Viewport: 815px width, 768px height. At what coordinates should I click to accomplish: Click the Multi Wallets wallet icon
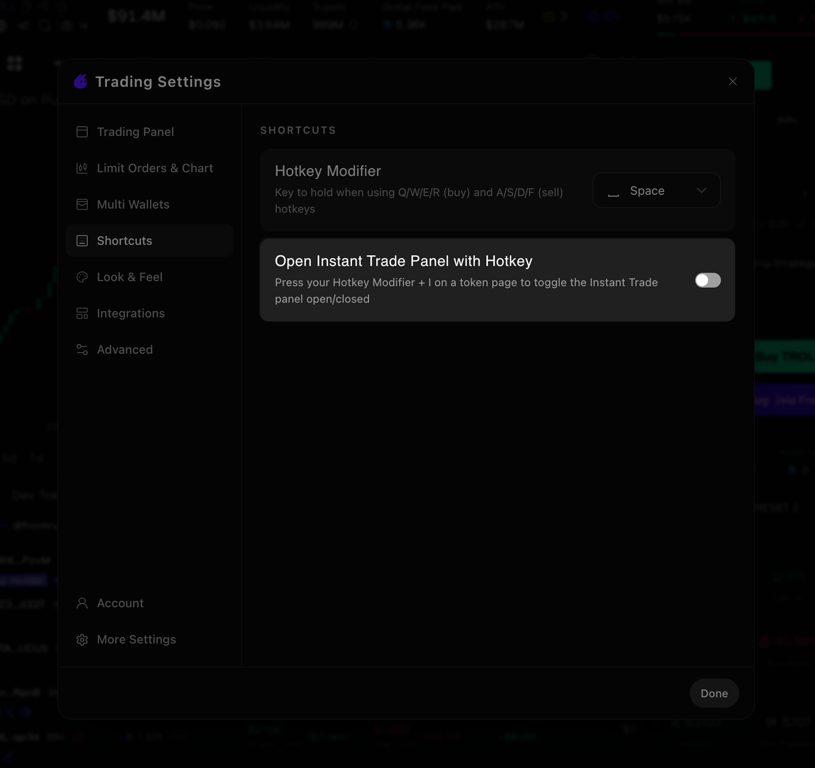(82, 205)
